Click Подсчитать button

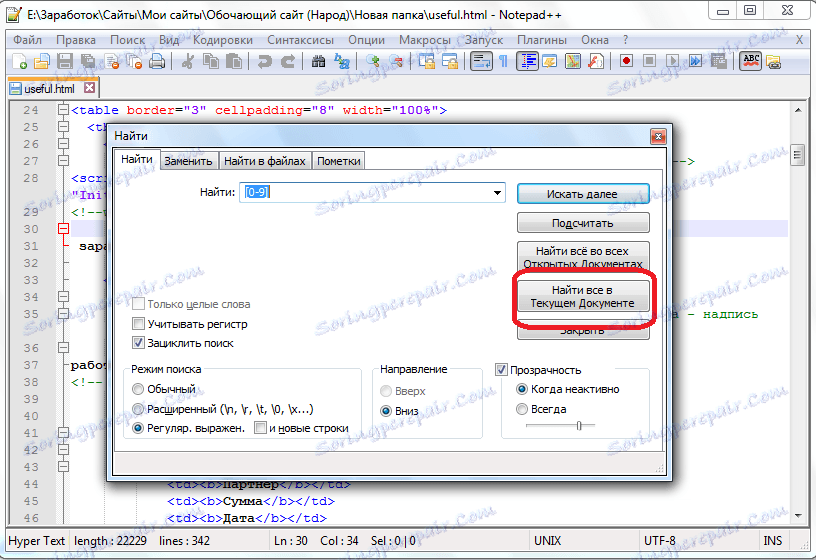click(583, 223)
